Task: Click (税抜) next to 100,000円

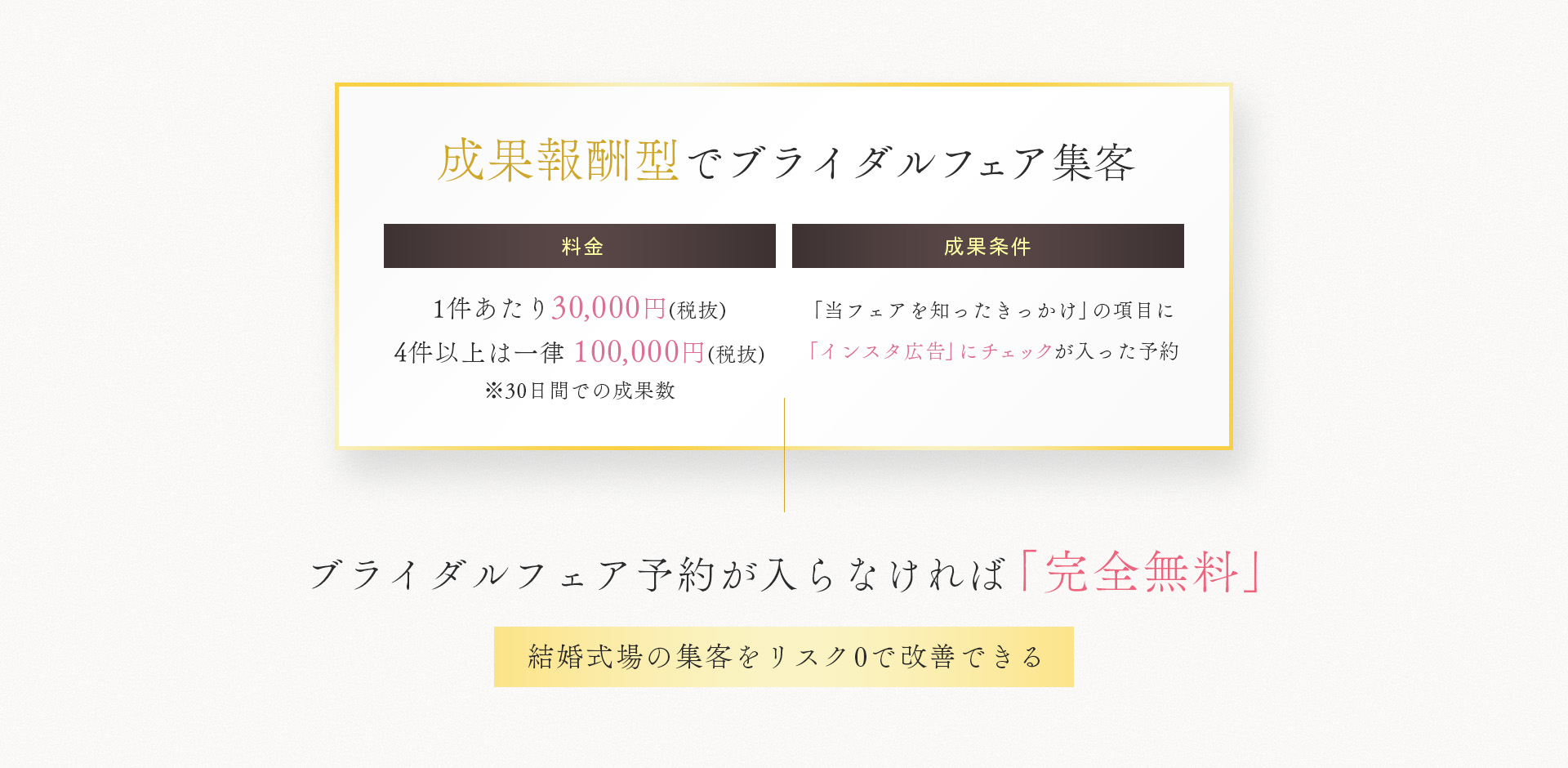Action: [x=736, y=355]
